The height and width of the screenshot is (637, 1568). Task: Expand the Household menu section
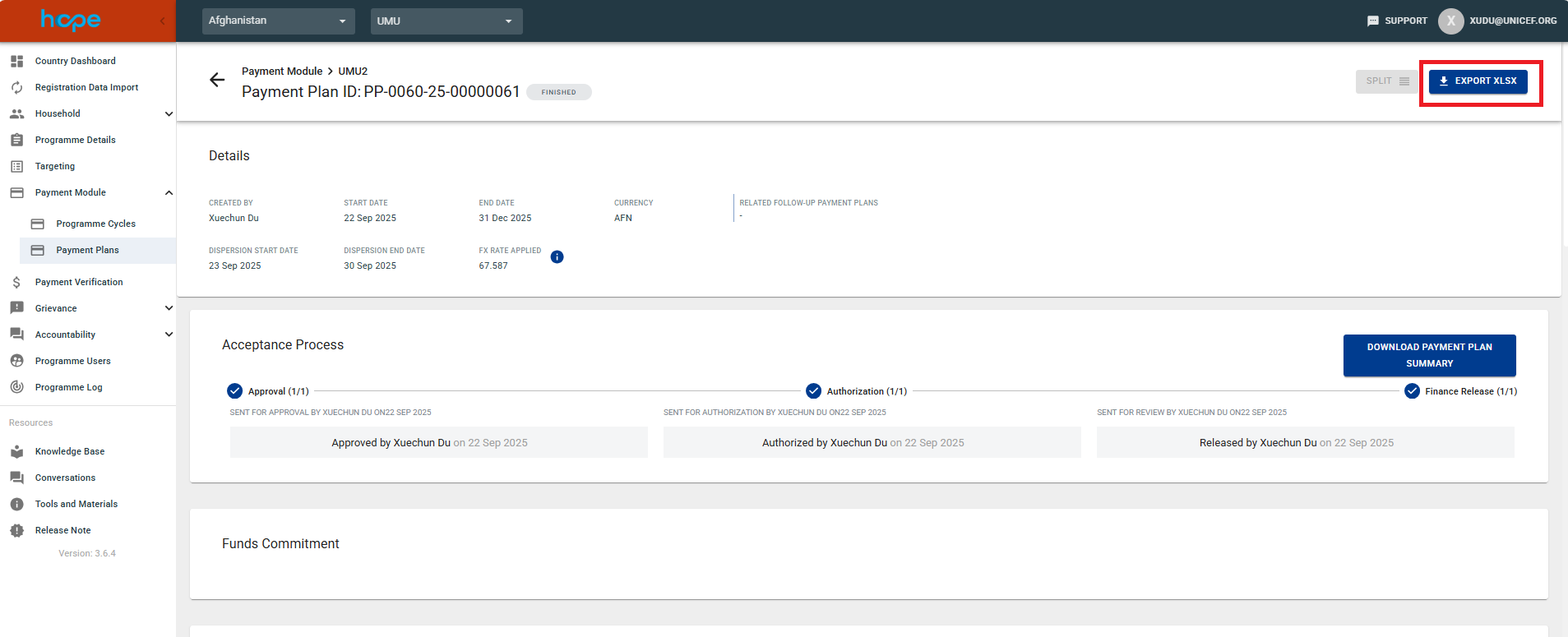[169, 113]
